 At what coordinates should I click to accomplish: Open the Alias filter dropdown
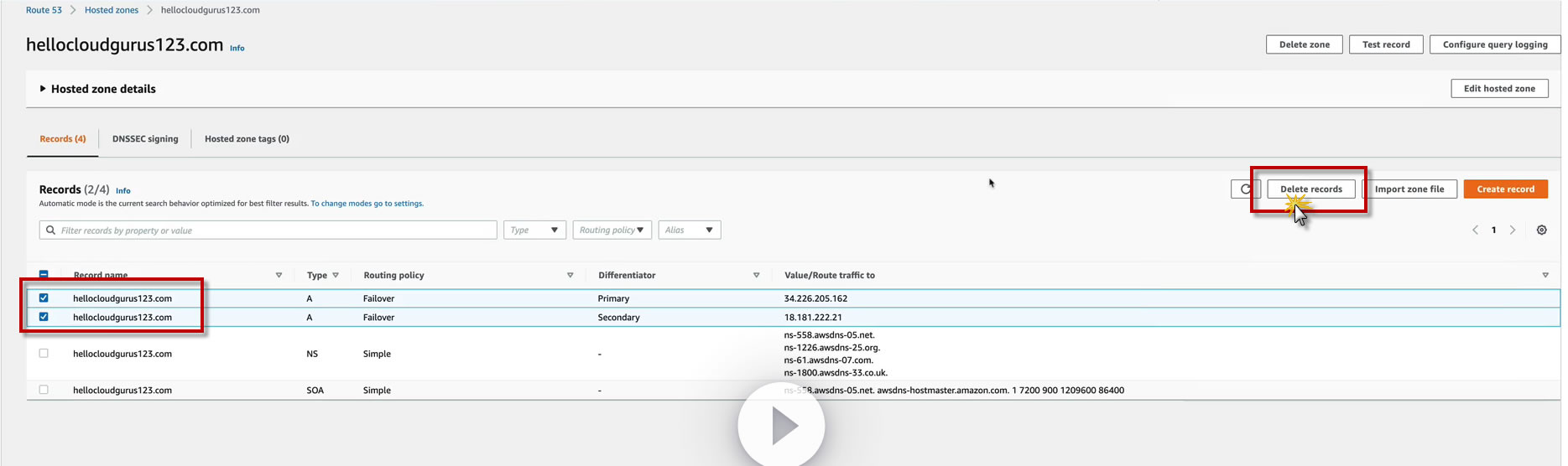point(690,230)
